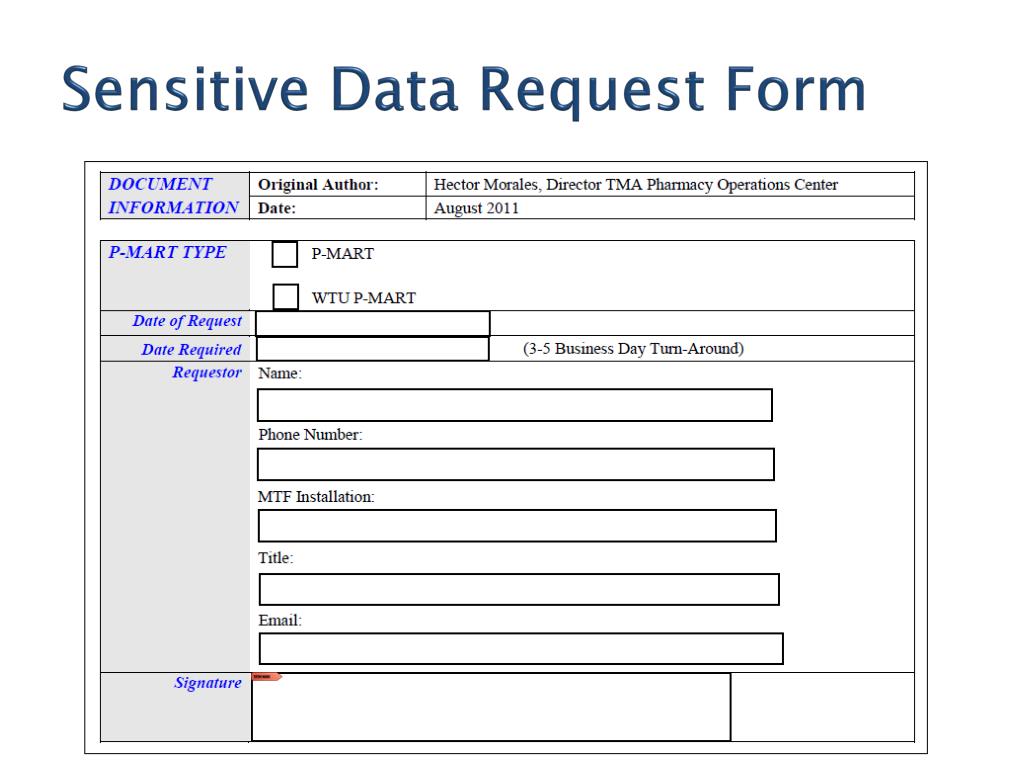
Task: Click inside the Email input field
Action: pos(520,648)
